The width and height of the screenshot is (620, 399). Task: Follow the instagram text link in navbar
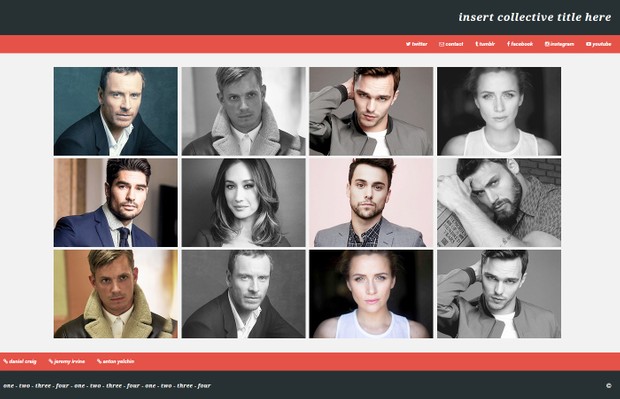pyautogui.click(x=562, y=44)
